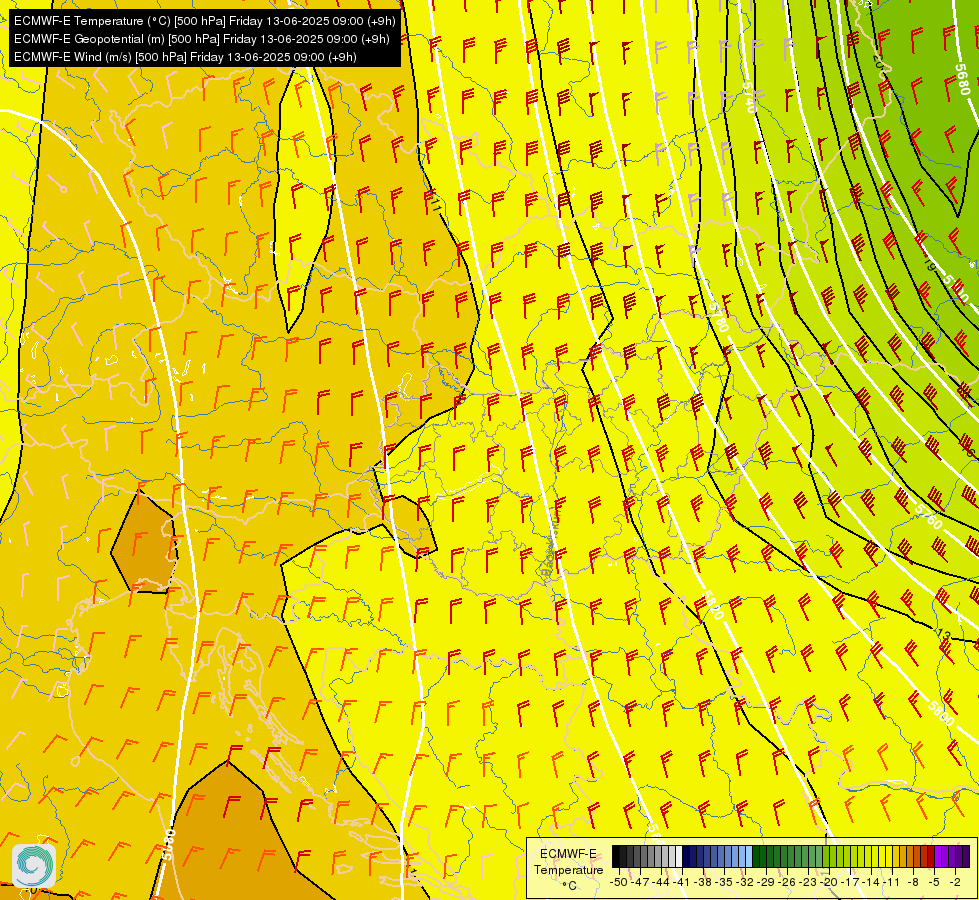
Task: Click the -38 legend tick label
Action: click(703, 882)
